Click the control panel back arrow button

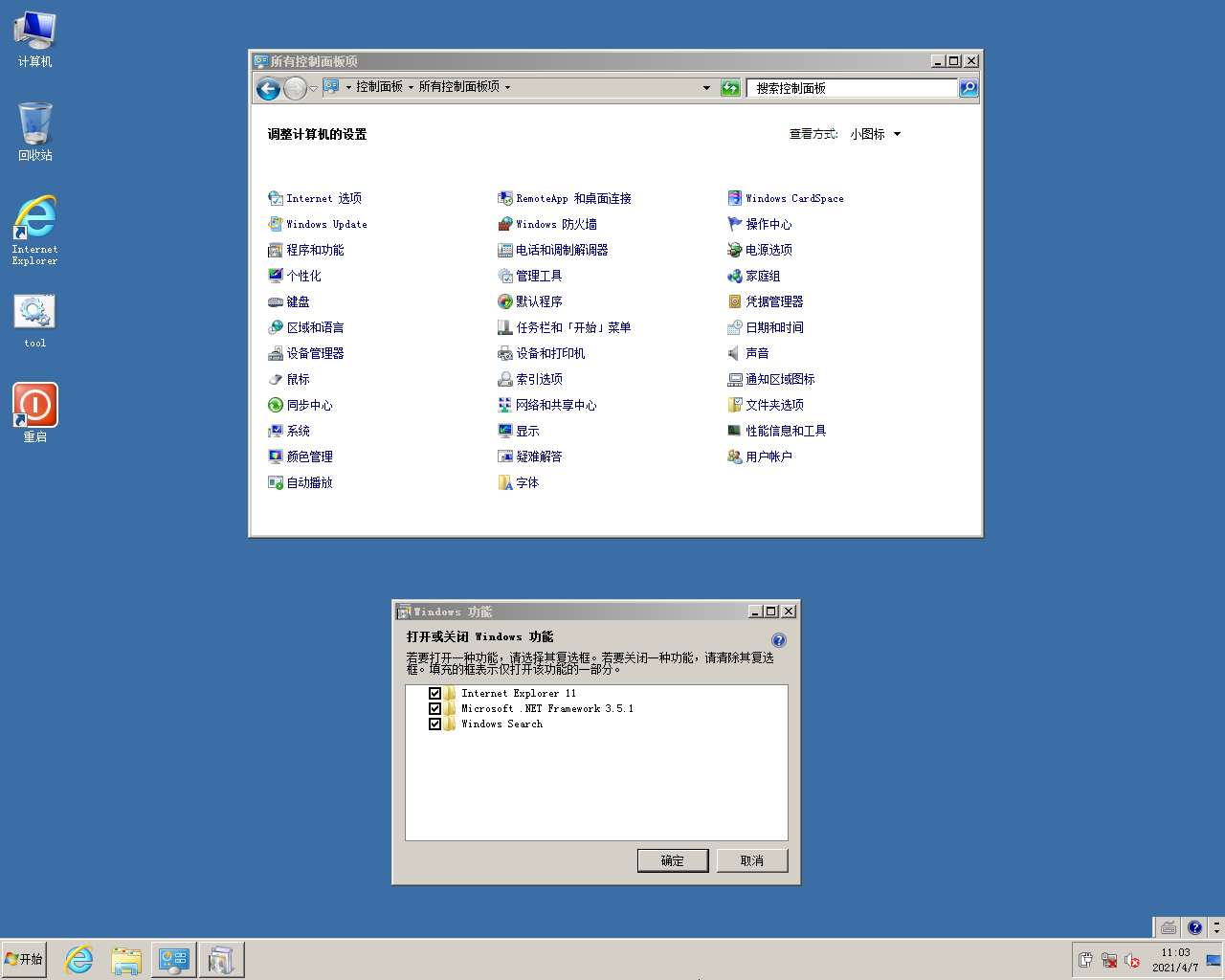click(x=269, y=89)
